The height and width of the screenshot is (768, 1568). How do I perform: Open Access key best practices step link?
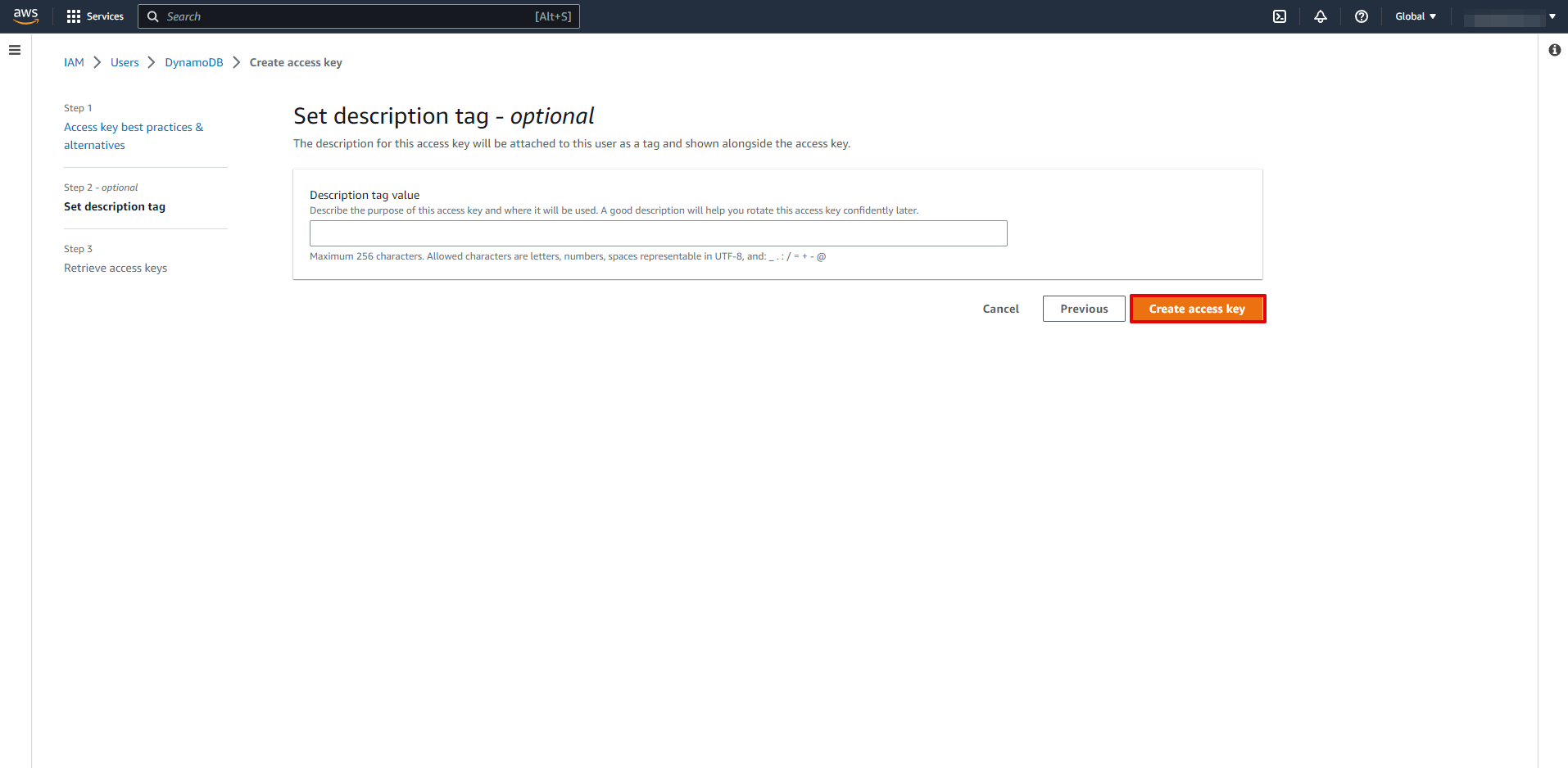coord(134,136)
